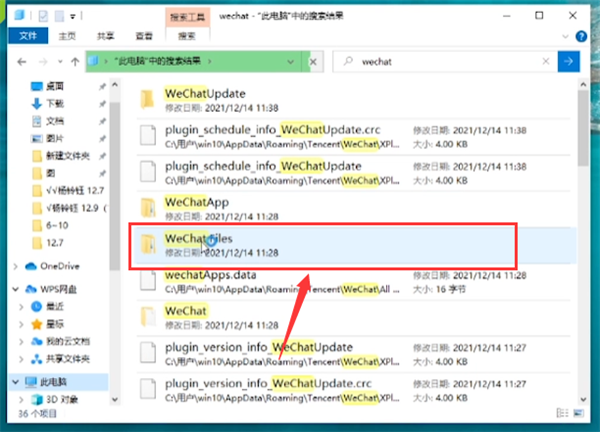Screen dimensions: 600x432
Task: Expand the 最近 node under WPS网盘
Action: click(21, 306)
